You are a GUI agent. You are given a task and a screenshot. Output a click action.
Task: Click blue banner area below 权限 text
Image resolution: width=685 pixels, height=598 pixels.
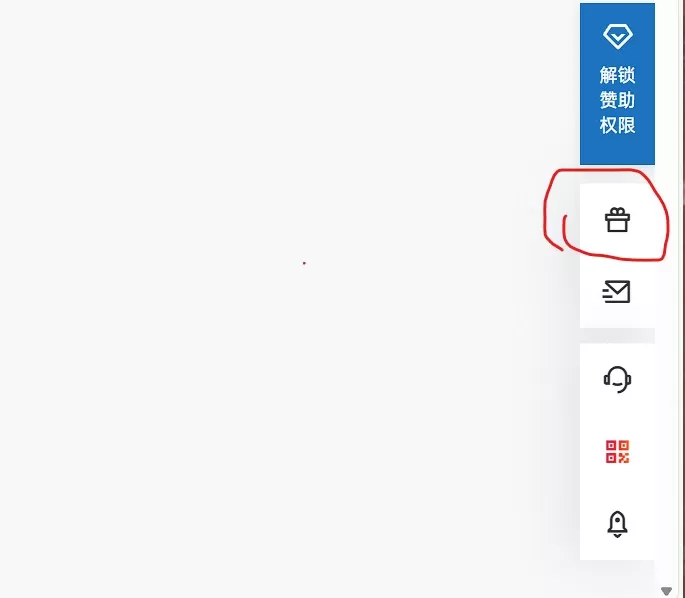[x=617, y=150]
